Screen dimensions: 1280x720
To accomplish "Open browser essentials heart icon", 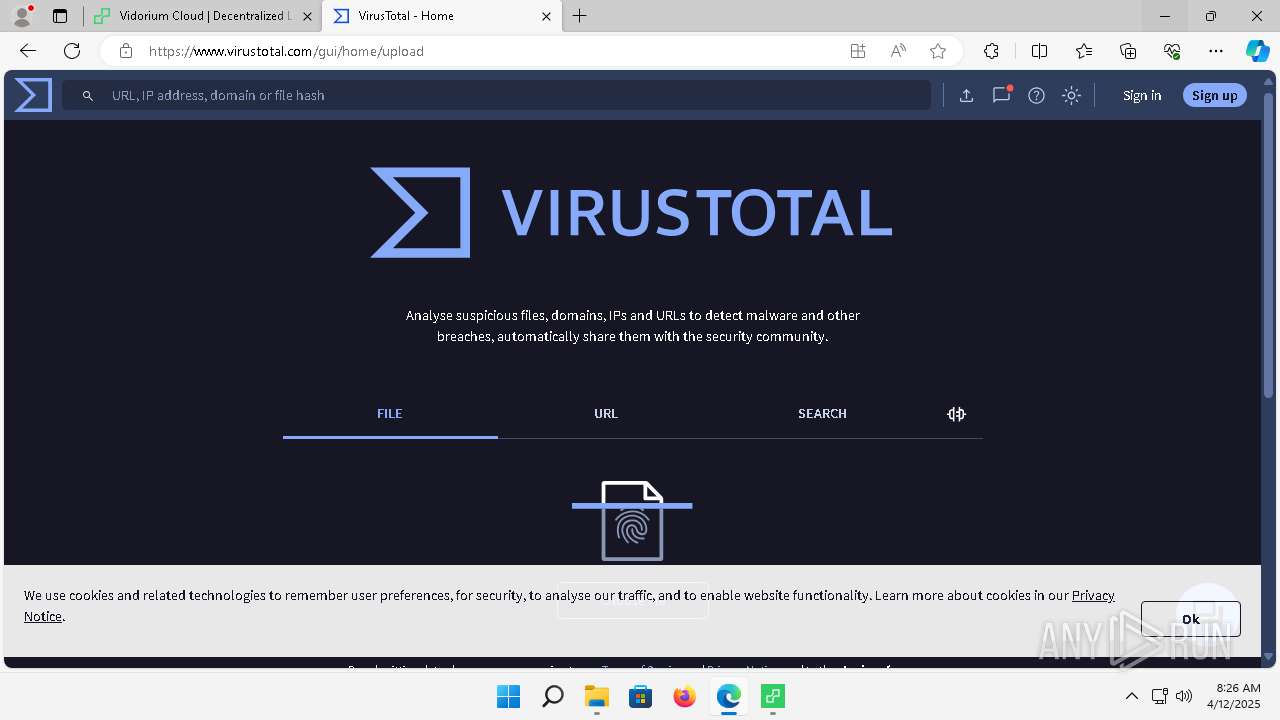I will (x=1172, y=51).
